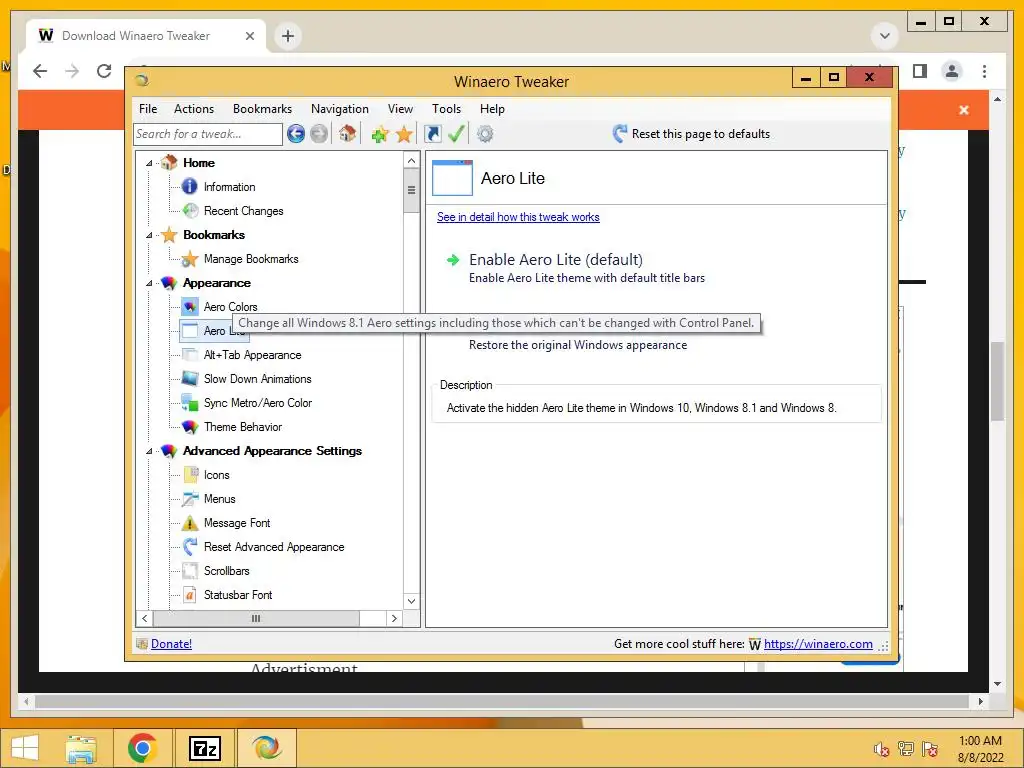This screenshot has width=1024, height=768.
Task: Click the Windows Start button
Action: tap(25, 748)
